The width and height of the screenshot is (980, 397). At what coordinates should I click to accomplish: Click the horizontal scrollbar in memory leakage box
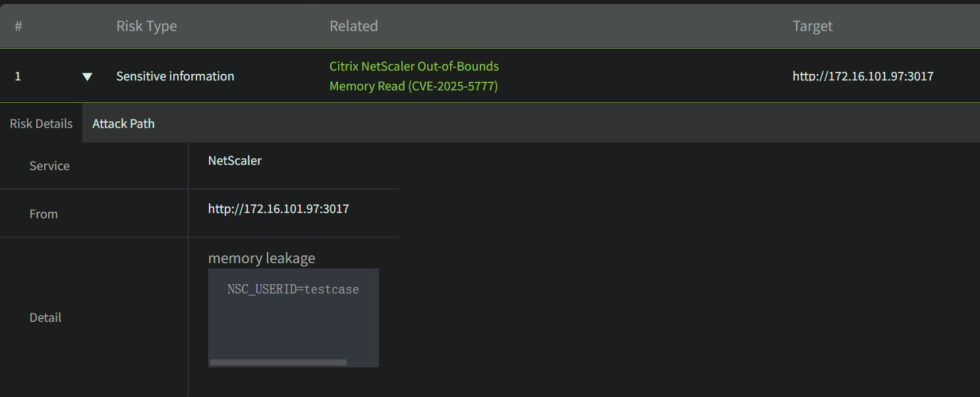point(278,362)
